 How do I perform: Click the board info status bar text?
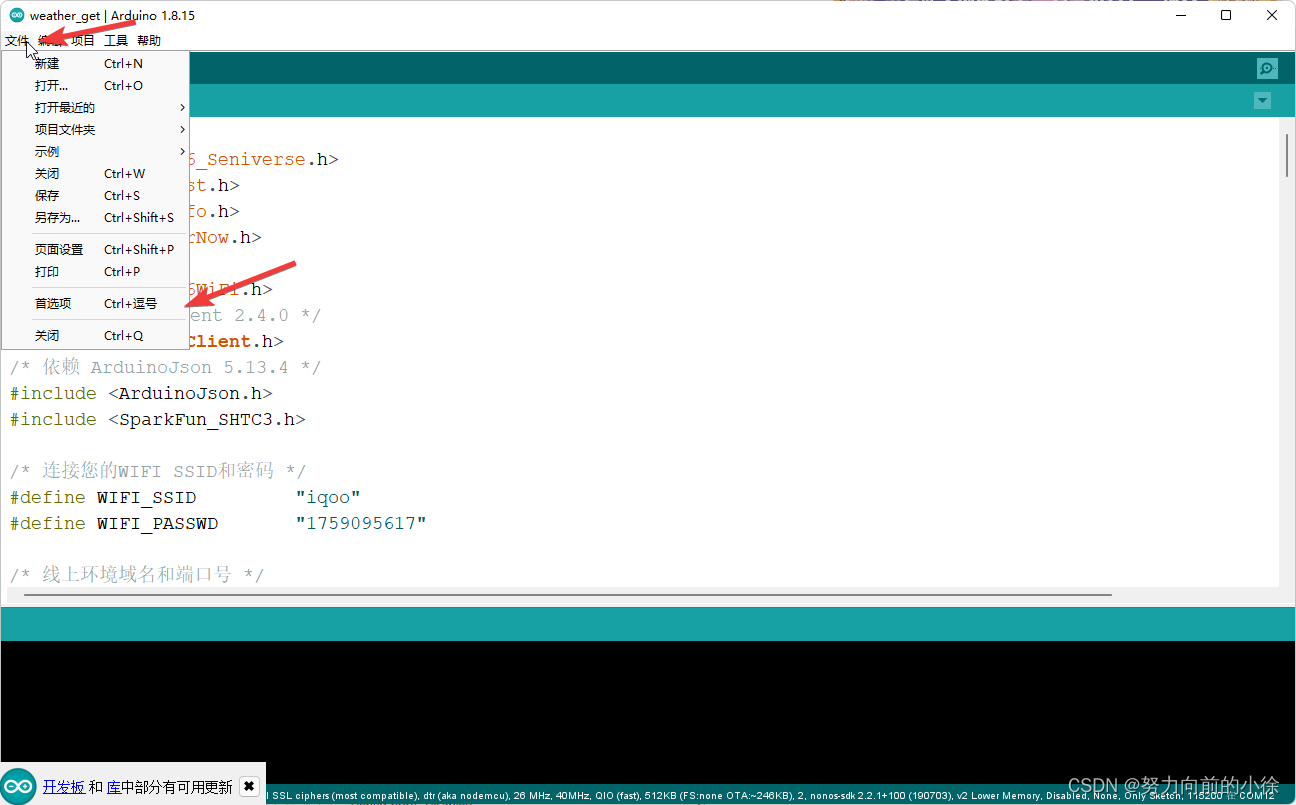[x=770, y=795]
